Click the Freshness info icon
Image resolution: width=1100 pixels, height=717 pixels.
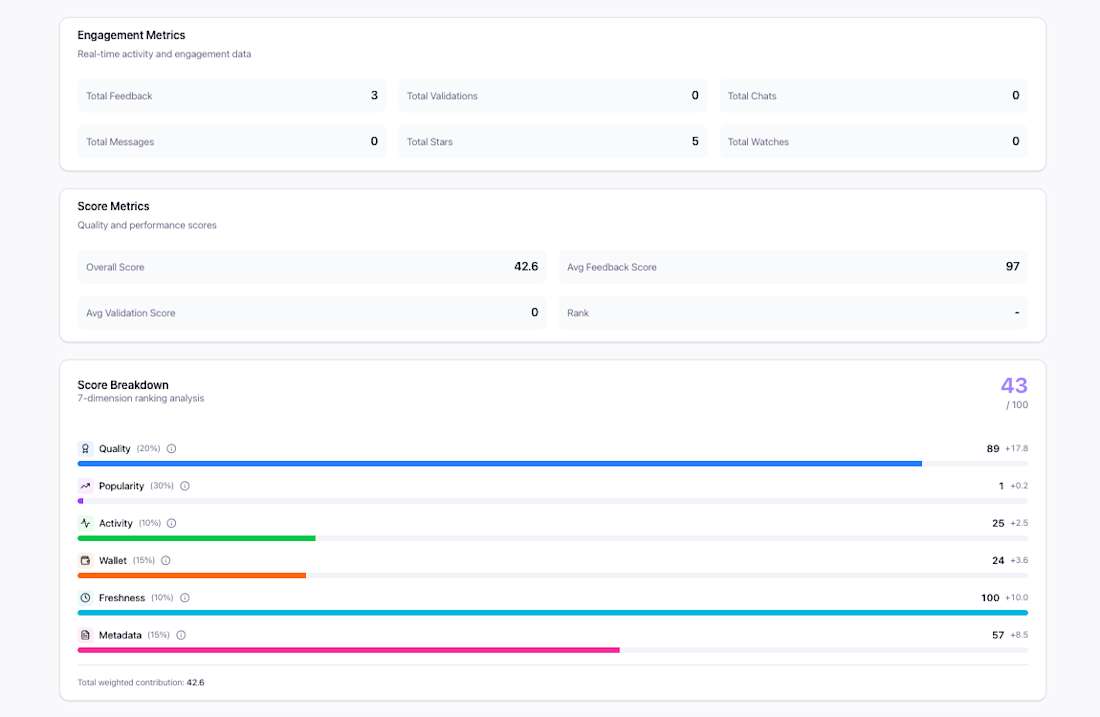(x=184, y=597)
